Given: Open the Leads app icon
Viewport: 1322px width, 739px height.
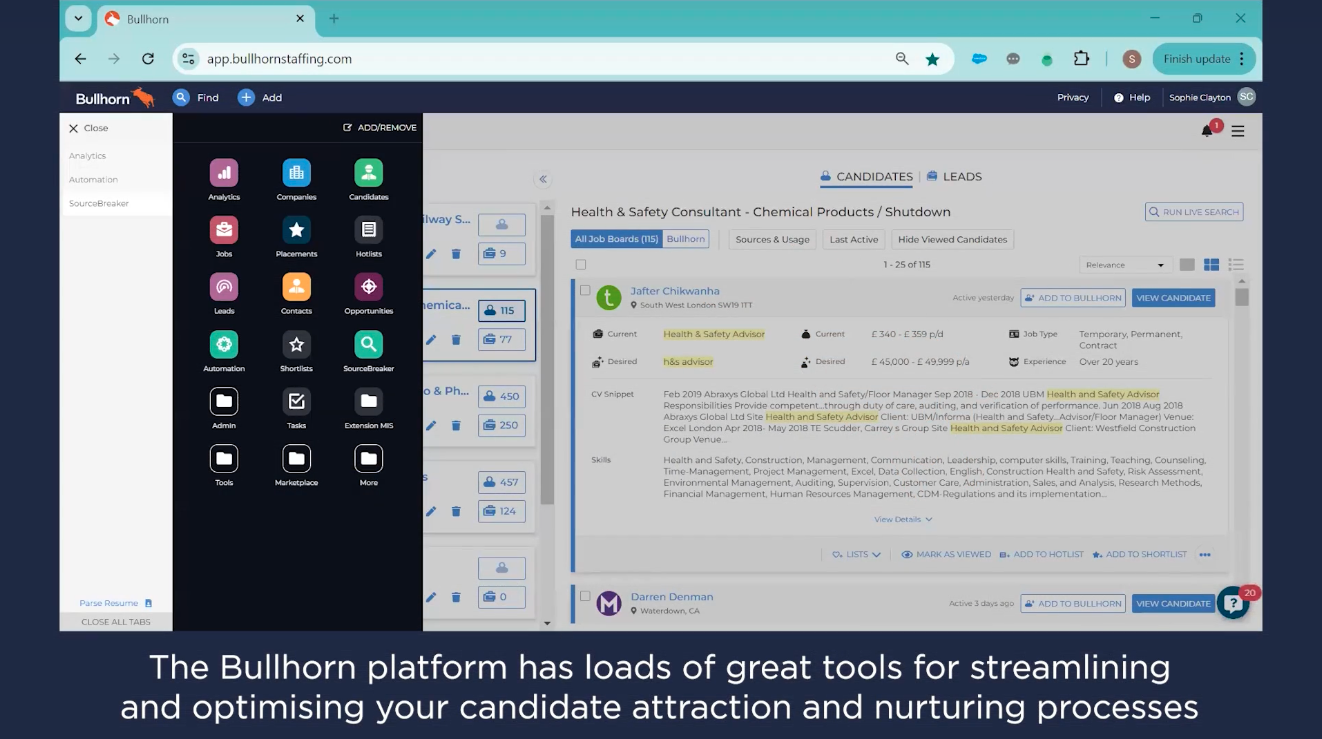Looking at the screenshot, I should click(x=224, y=287).
